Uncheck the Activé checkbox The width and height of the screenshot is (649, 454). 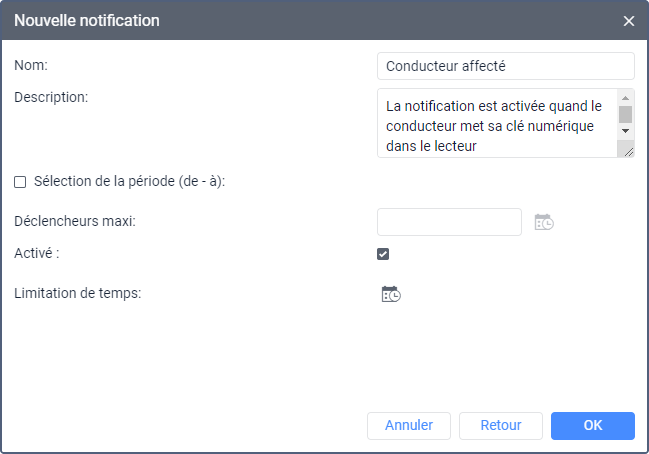pos(383,254)
